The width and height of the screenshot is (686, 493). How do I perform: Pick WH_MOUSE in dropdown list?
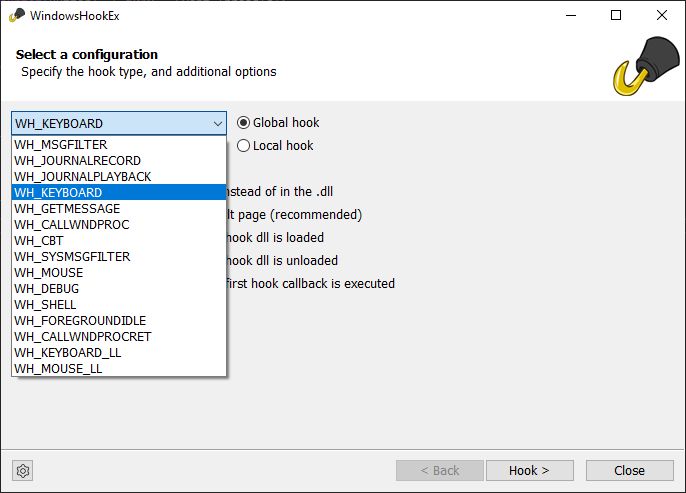119,273
